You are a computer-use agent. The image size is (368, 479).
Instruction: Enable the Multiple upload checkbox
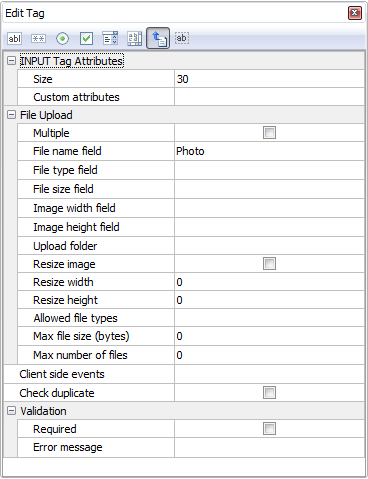pyautogui.click(x=269, y=133)
